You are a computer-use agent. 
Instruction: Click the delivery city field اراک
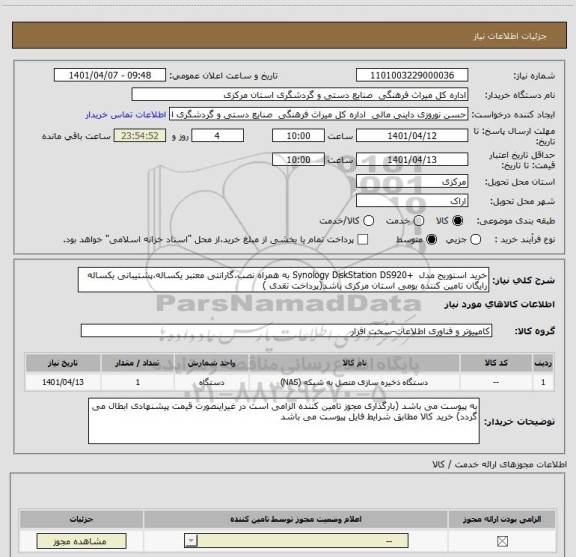coord(412,201)
